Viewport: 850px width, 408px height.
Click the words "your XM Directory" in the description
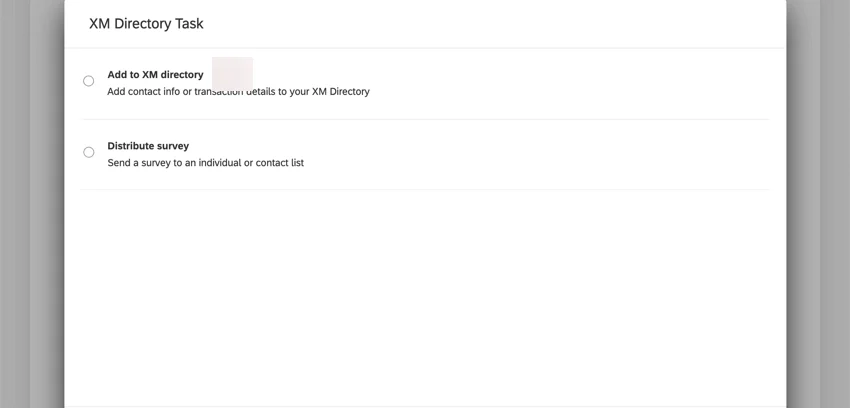pyautogui.click(x=328, y=92)
